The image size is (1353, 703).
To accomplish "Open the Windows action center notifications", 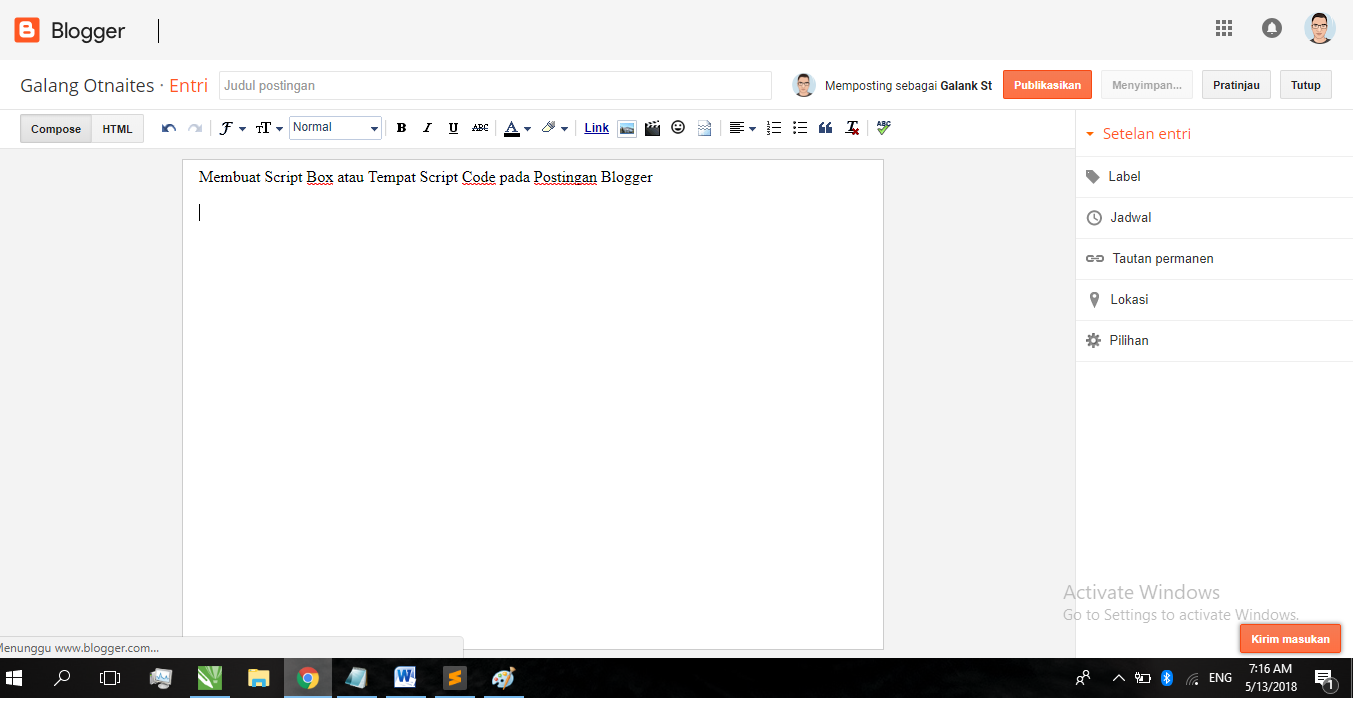I will point(1325,679).
